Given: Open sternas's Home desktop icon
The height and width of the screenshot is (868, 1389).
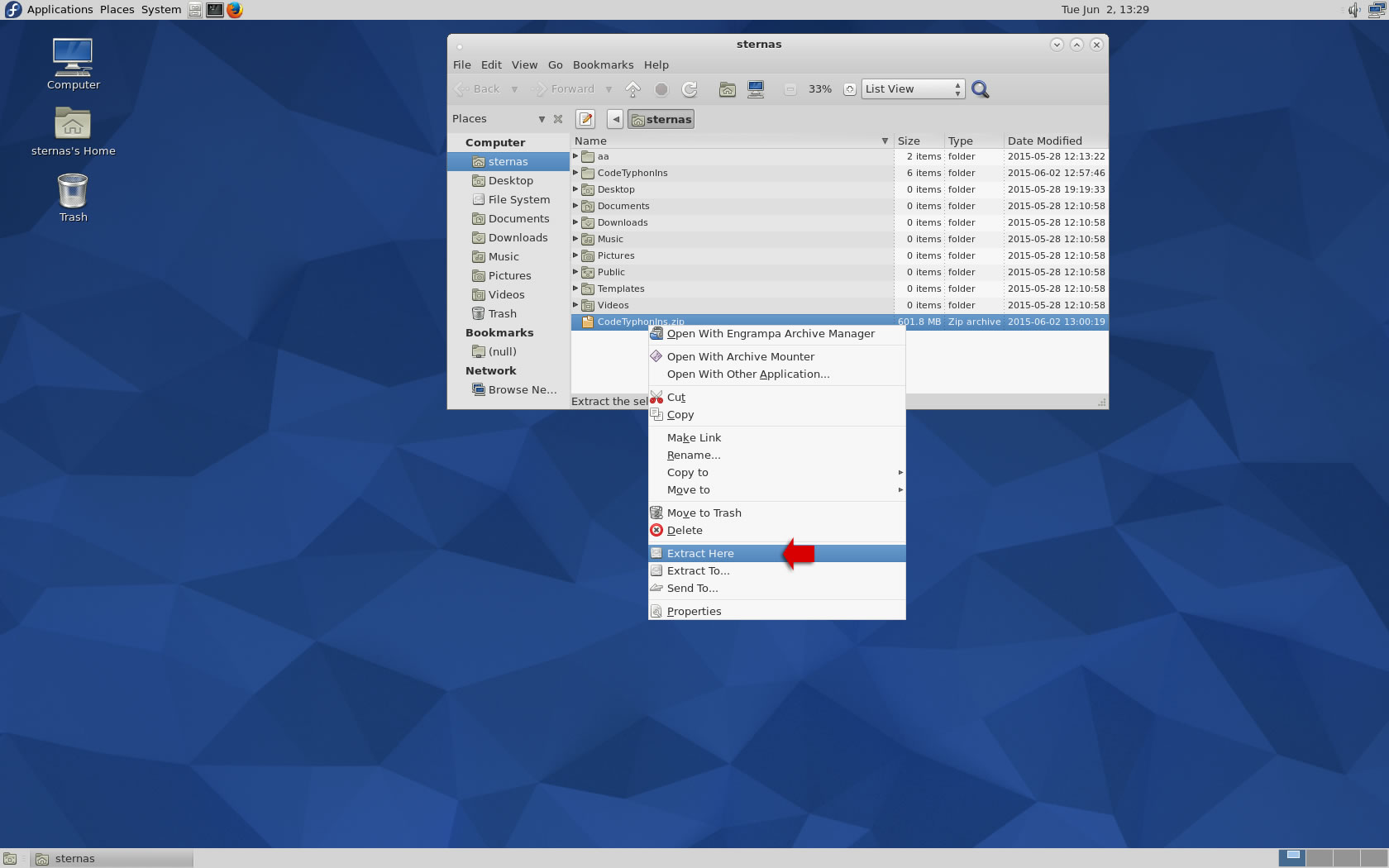Looking at the screenshot, I should point(73,131).
